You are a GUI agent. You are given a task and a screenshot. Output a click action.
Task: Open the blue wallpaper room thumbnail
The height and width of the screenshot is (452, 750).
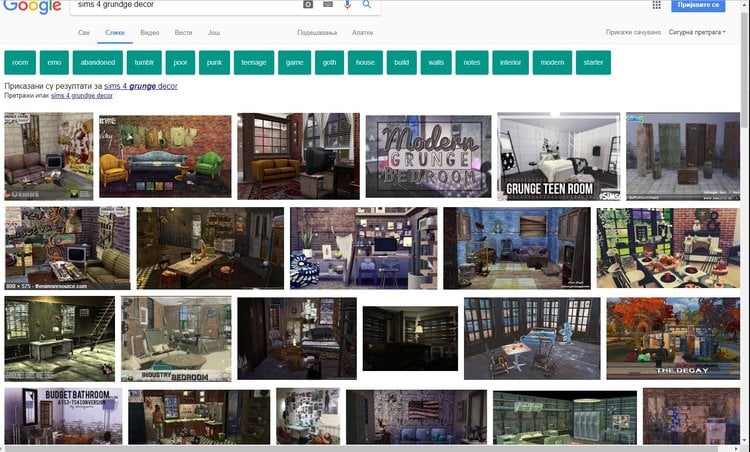tap(517, 248)
